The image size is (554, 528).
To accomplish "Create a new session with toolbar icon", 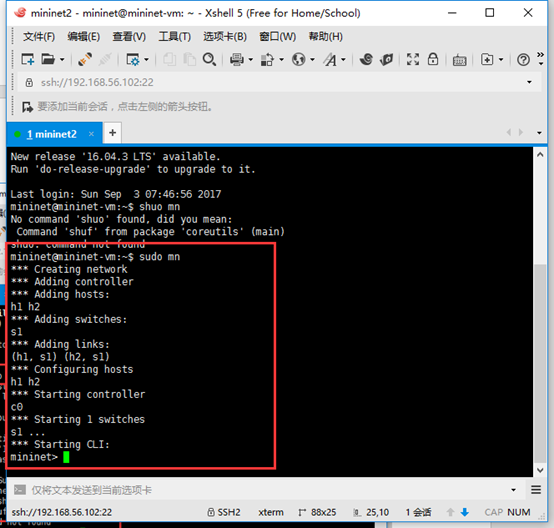I will 28,59.
